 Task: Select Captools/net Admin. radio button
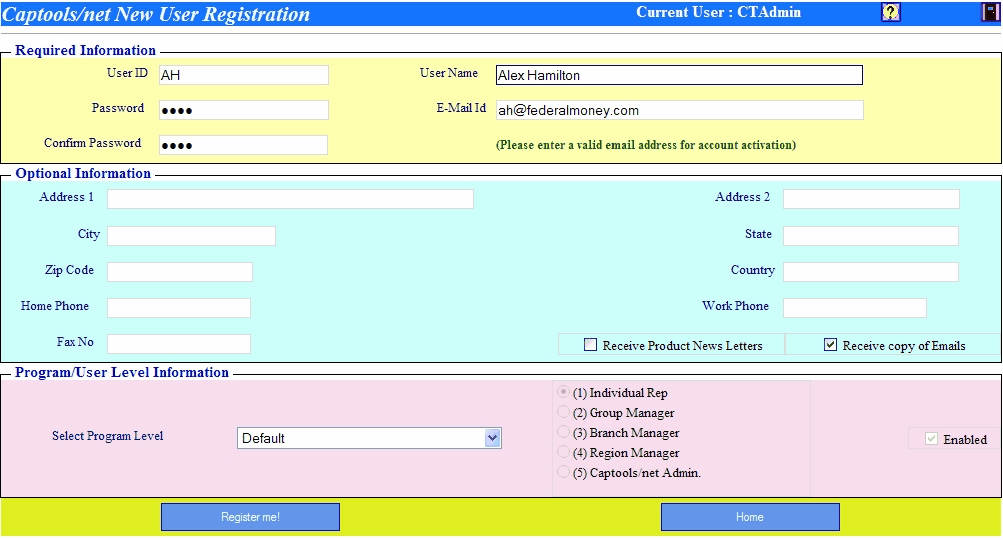[564, 472]
